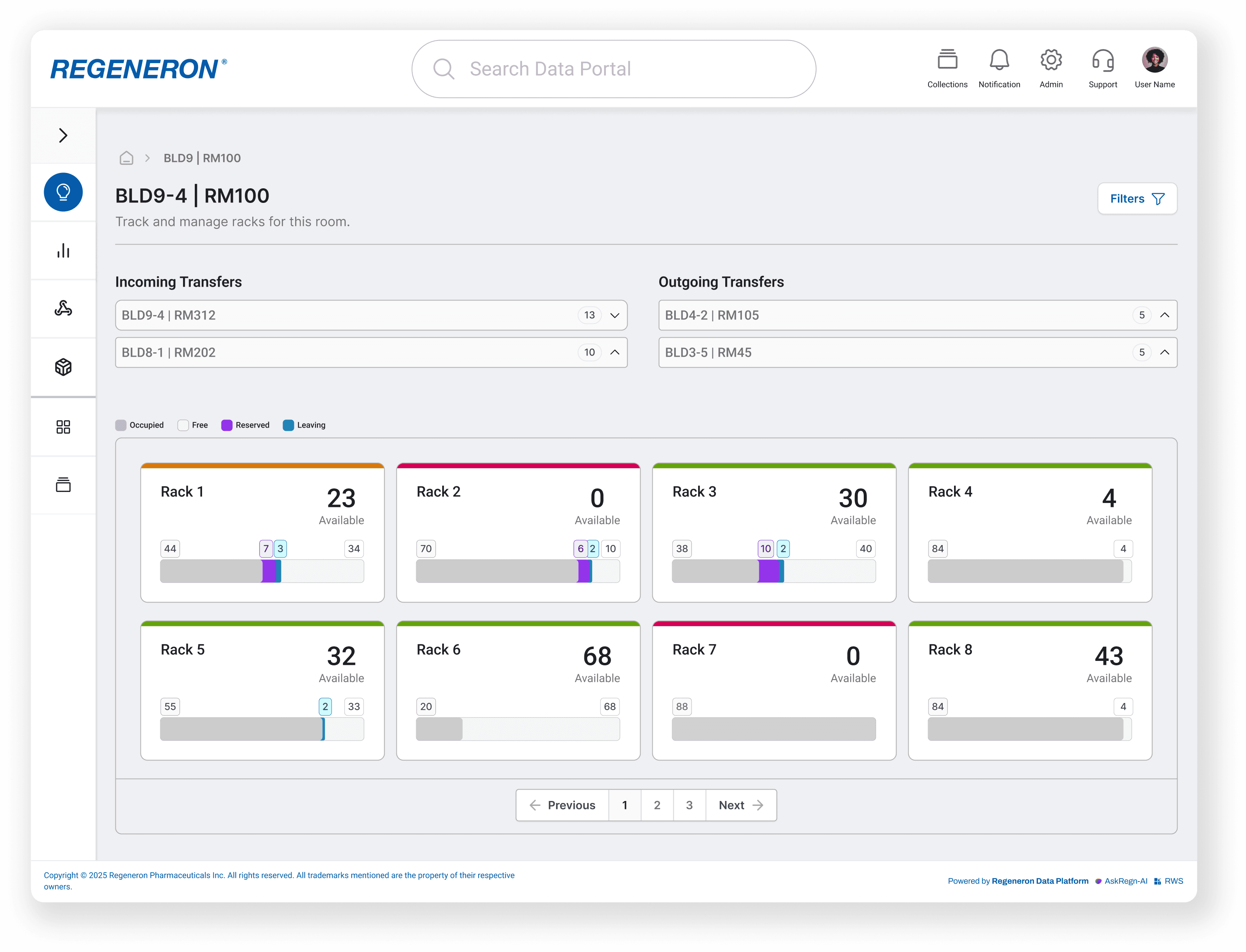Select the lightbulb sidebar icon
Viewport: 1246px width, 952px height.
63,192
